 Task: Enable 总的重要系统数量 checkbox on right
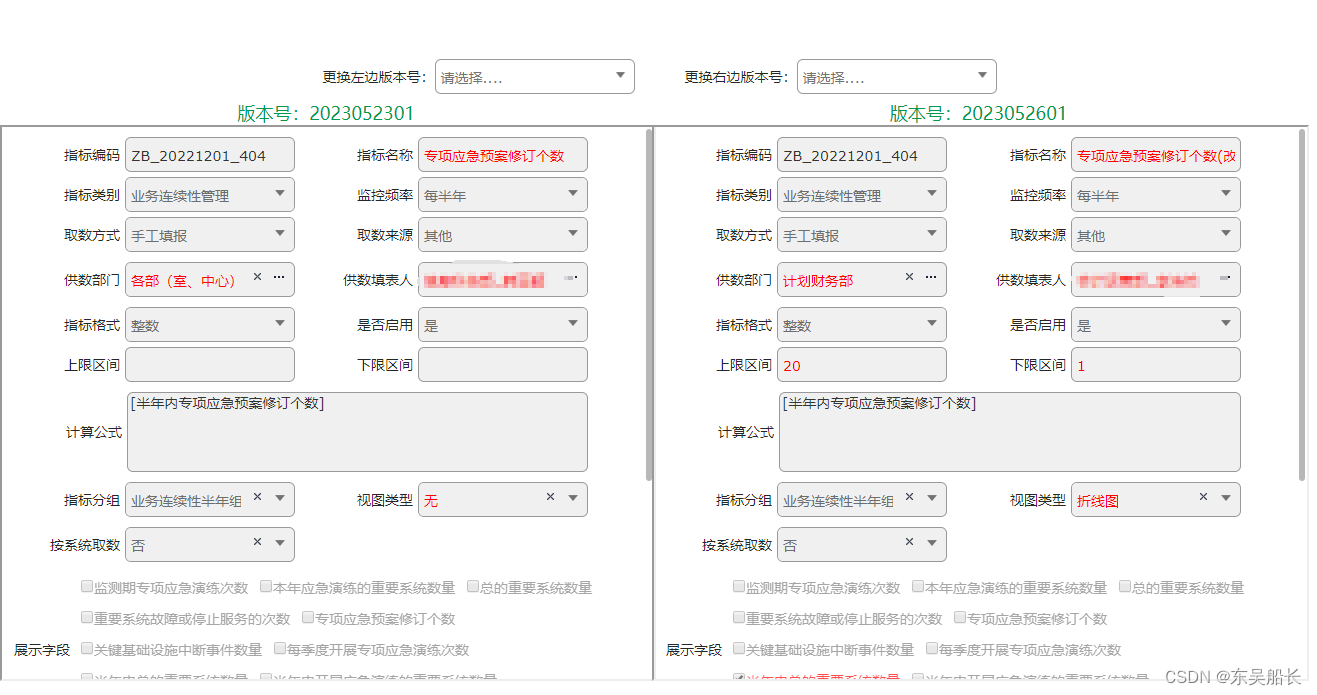click(x=1124, y=586)
